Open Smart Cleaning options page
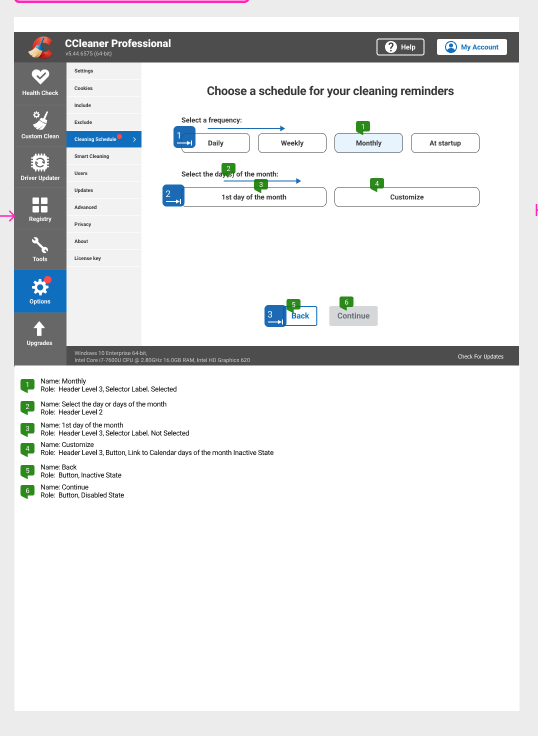Image resolution: width=538 pixels, height=736 pixels. [104, 156]
